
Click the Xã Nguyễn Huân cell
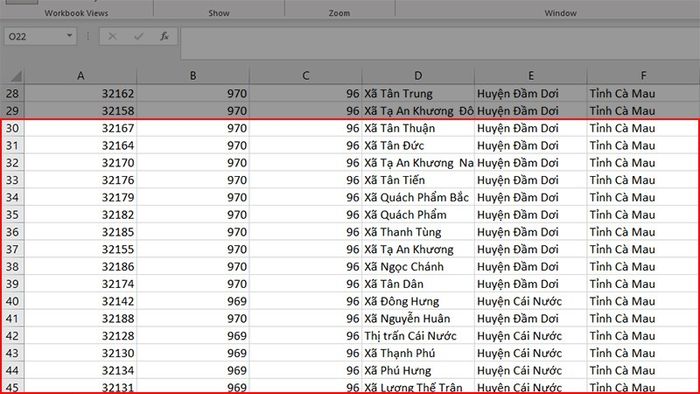pyautogui.click(x=418, y=319)
